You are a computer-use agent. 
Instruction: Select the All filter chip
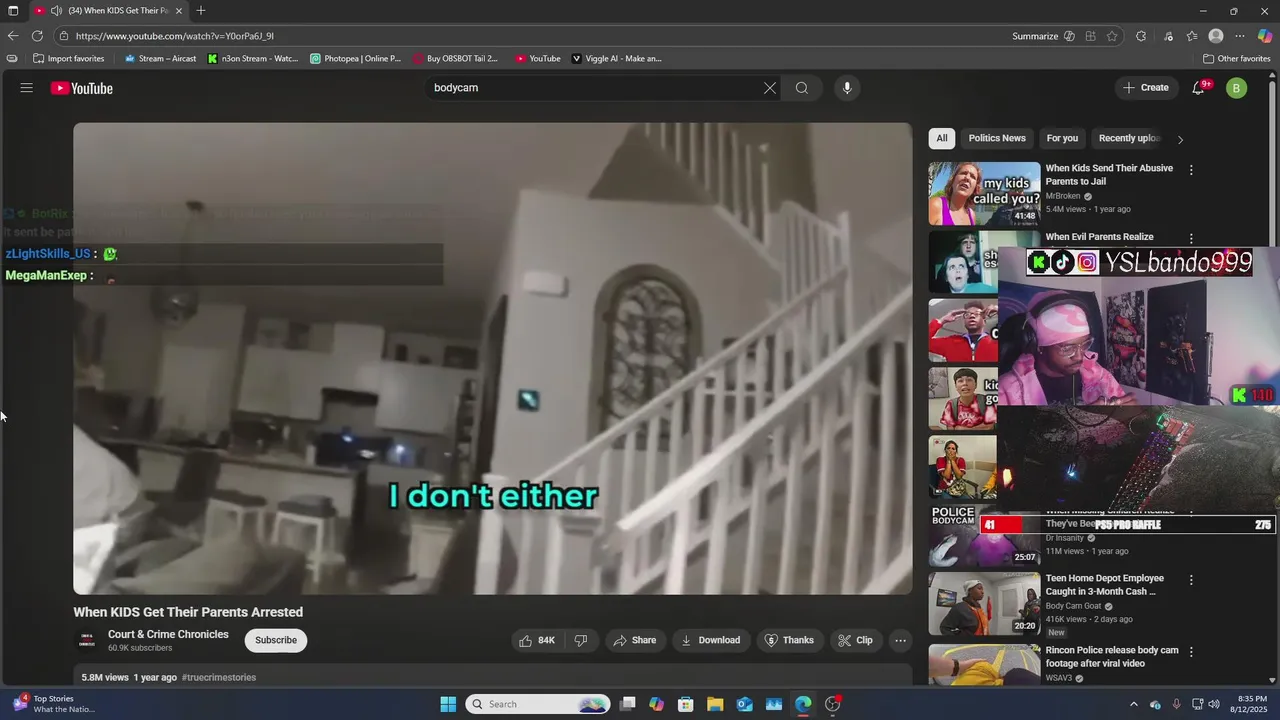942,138
